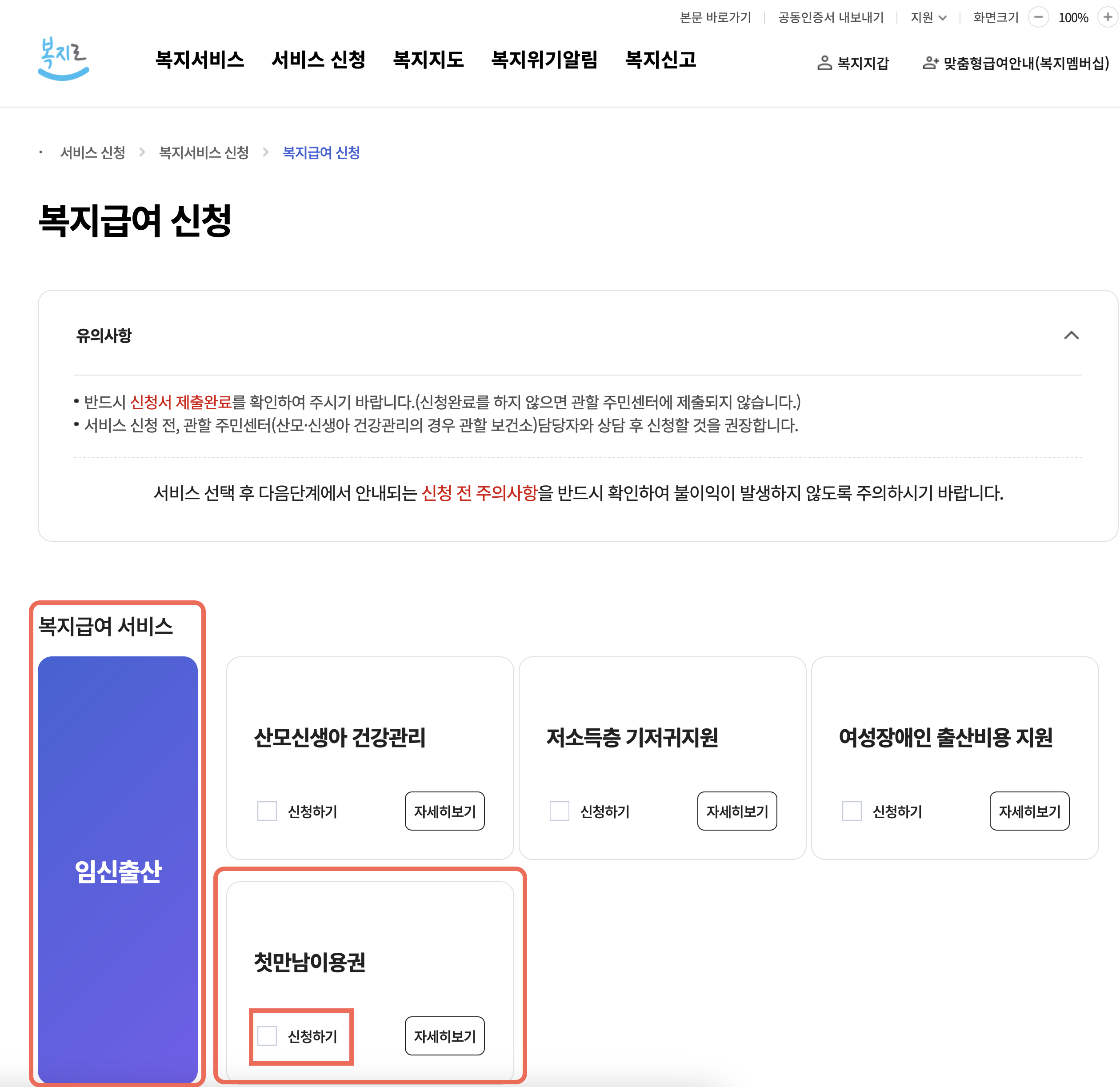Screen dimensions: 1120x1087
Task: Go to 복지서비스 신청 breadcrumb
Action: pyautogui.click(x=204, y=152)
